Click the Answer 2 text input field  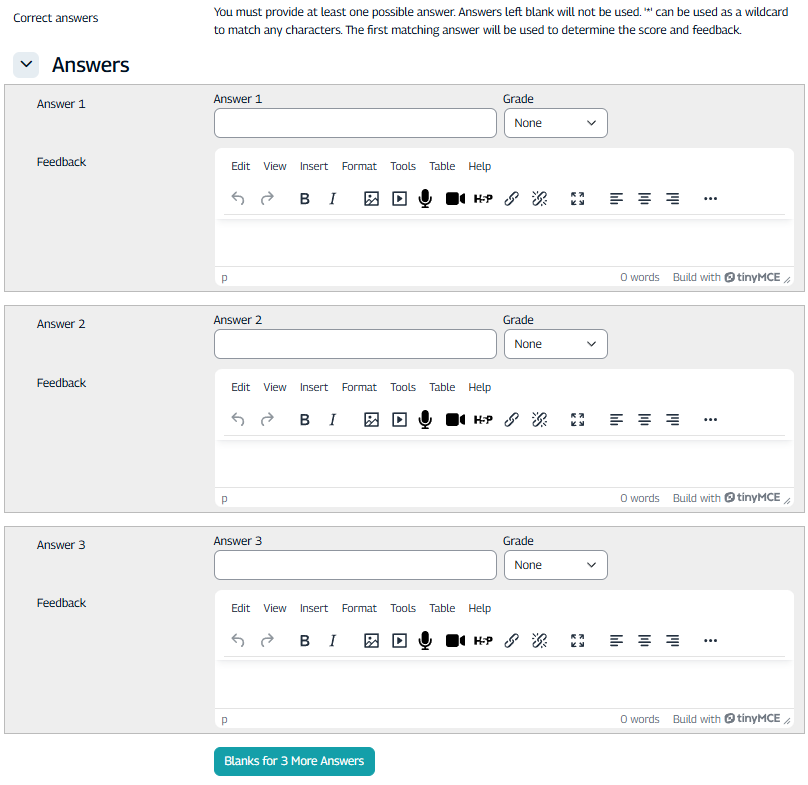click(355, 344)
